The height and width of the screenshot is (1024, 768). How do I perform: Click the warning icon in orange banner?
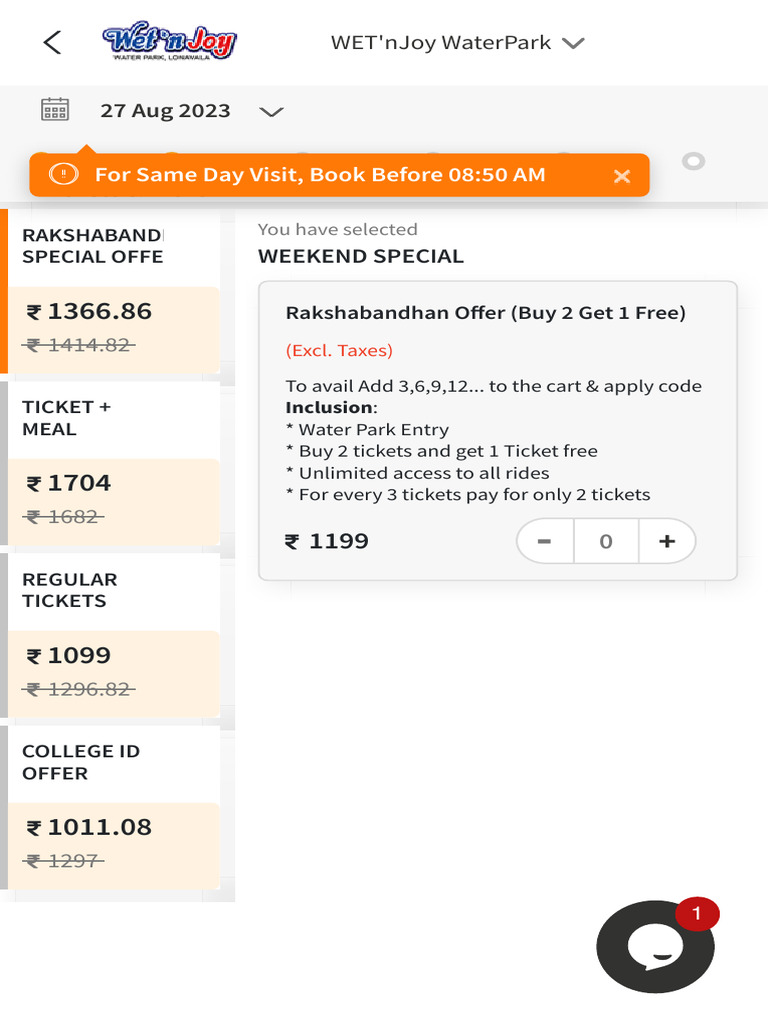coord(63,174)
